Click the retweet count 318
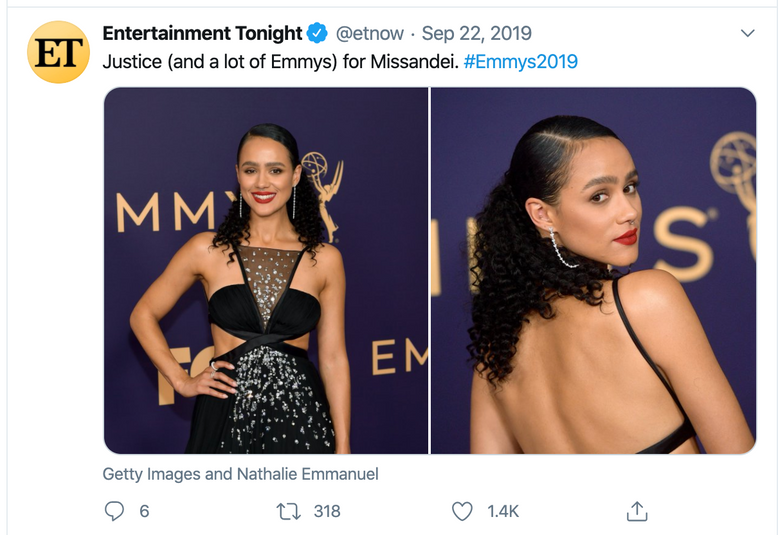This screenshot has width=778, height=535. [327, 511]
